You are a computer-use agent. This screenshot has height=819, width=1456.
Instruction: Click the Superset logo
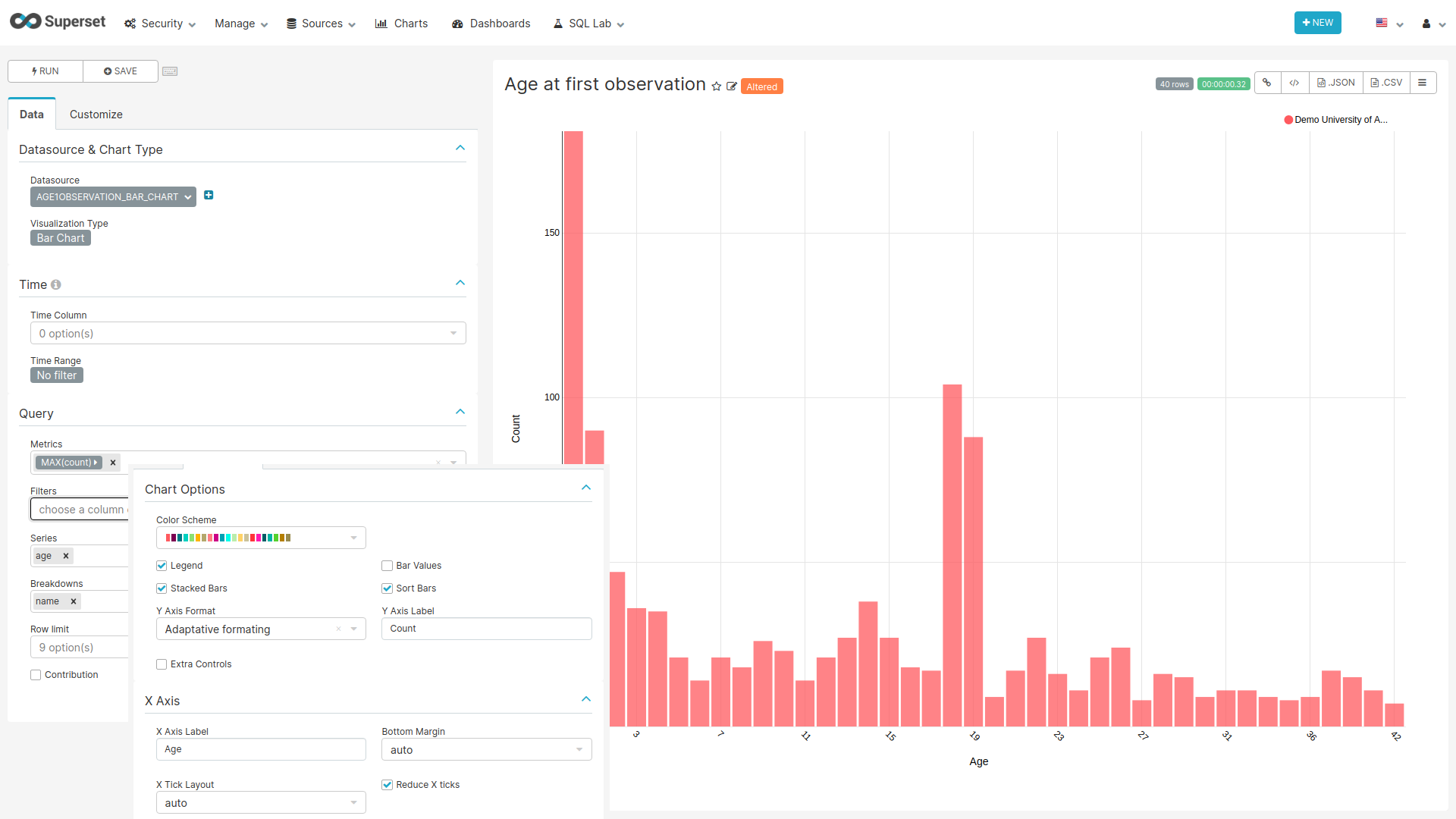58,22
